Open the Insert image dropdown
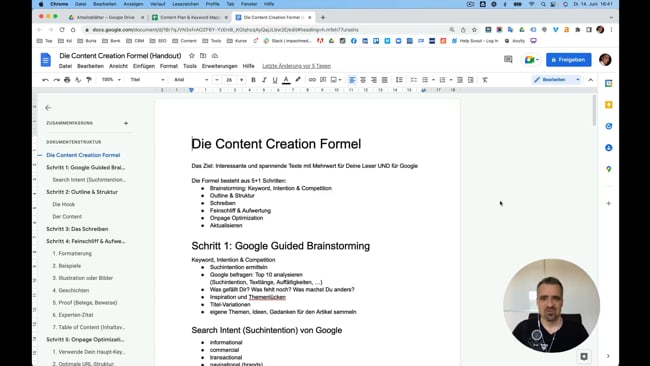 [x=336, y=80]
